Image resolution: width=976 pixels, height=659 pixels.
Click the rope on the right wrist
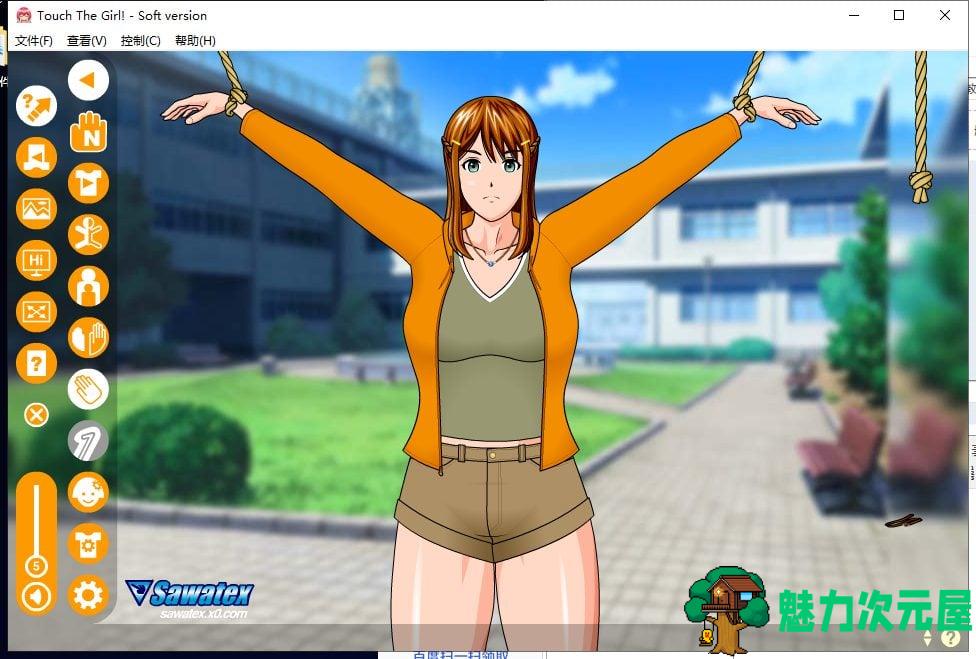pos(744,106)
